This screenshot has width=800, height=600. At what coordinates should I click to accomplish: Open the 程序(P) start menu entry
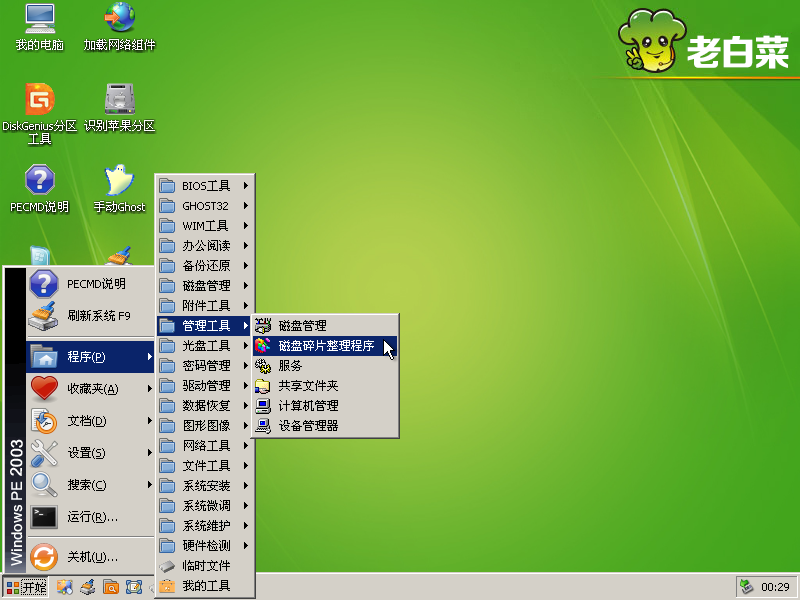(x=90, y=357)
